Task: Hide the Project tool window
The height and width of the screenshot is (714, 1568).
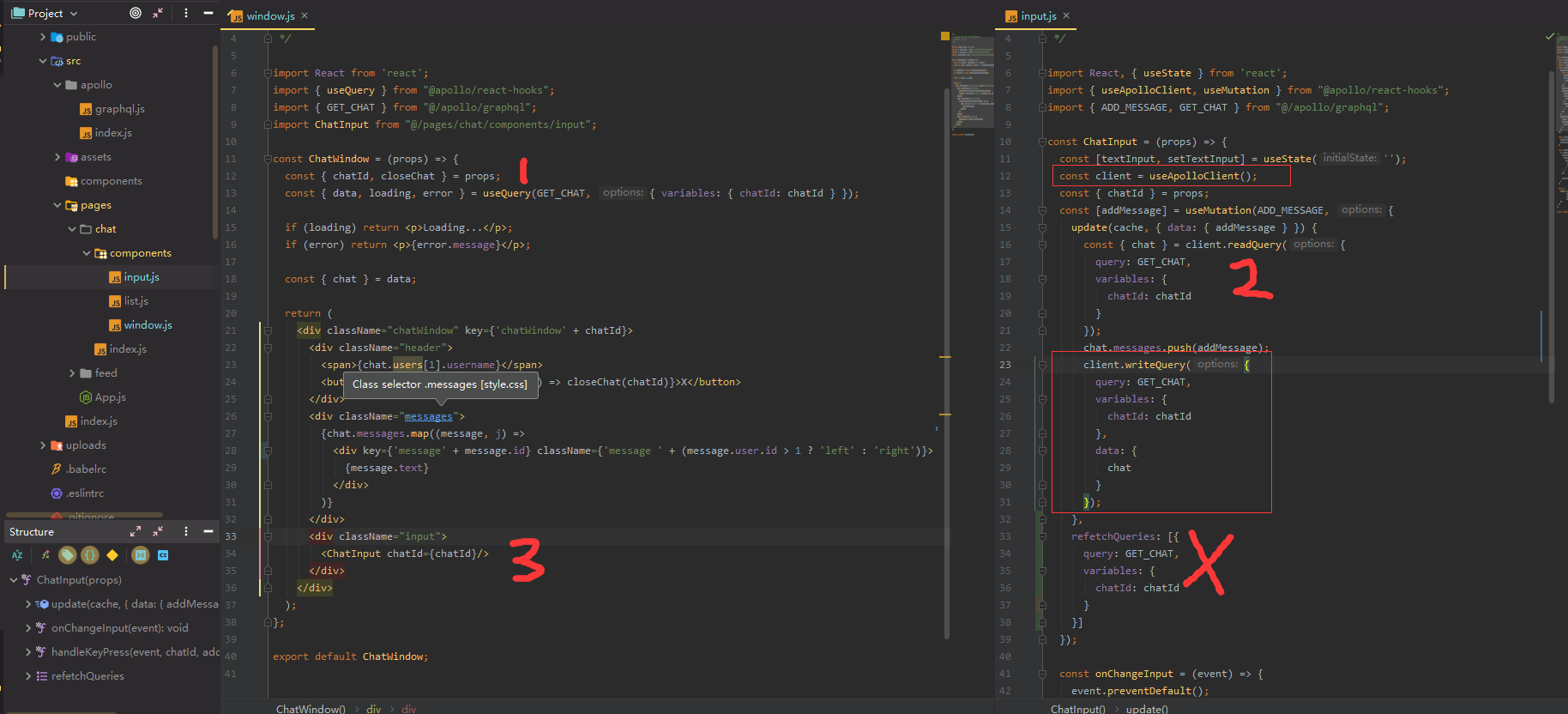Action: (x=208, y=13)
